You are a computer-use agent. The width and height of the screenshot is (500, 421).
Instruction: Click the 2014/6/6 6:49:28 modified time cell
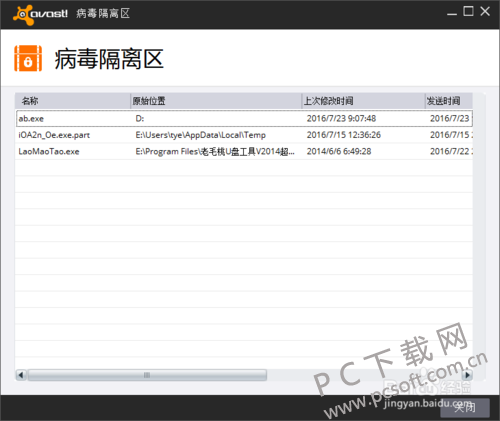[339, 152]
